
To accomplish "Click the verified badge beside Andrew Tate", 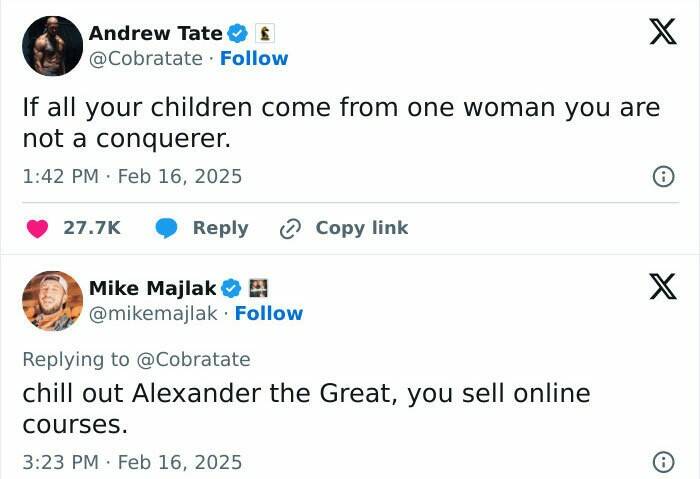I will (x=236, y=34).
